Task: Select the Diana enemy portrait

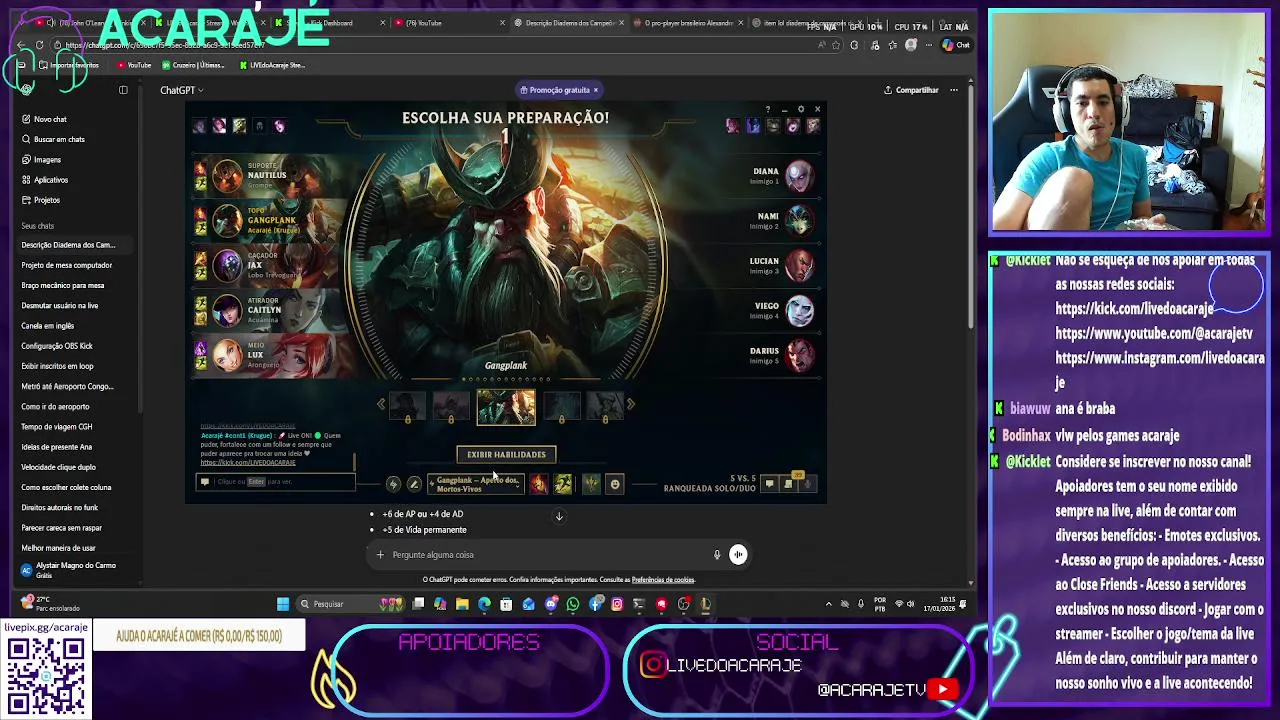Action: pos(799,176)
